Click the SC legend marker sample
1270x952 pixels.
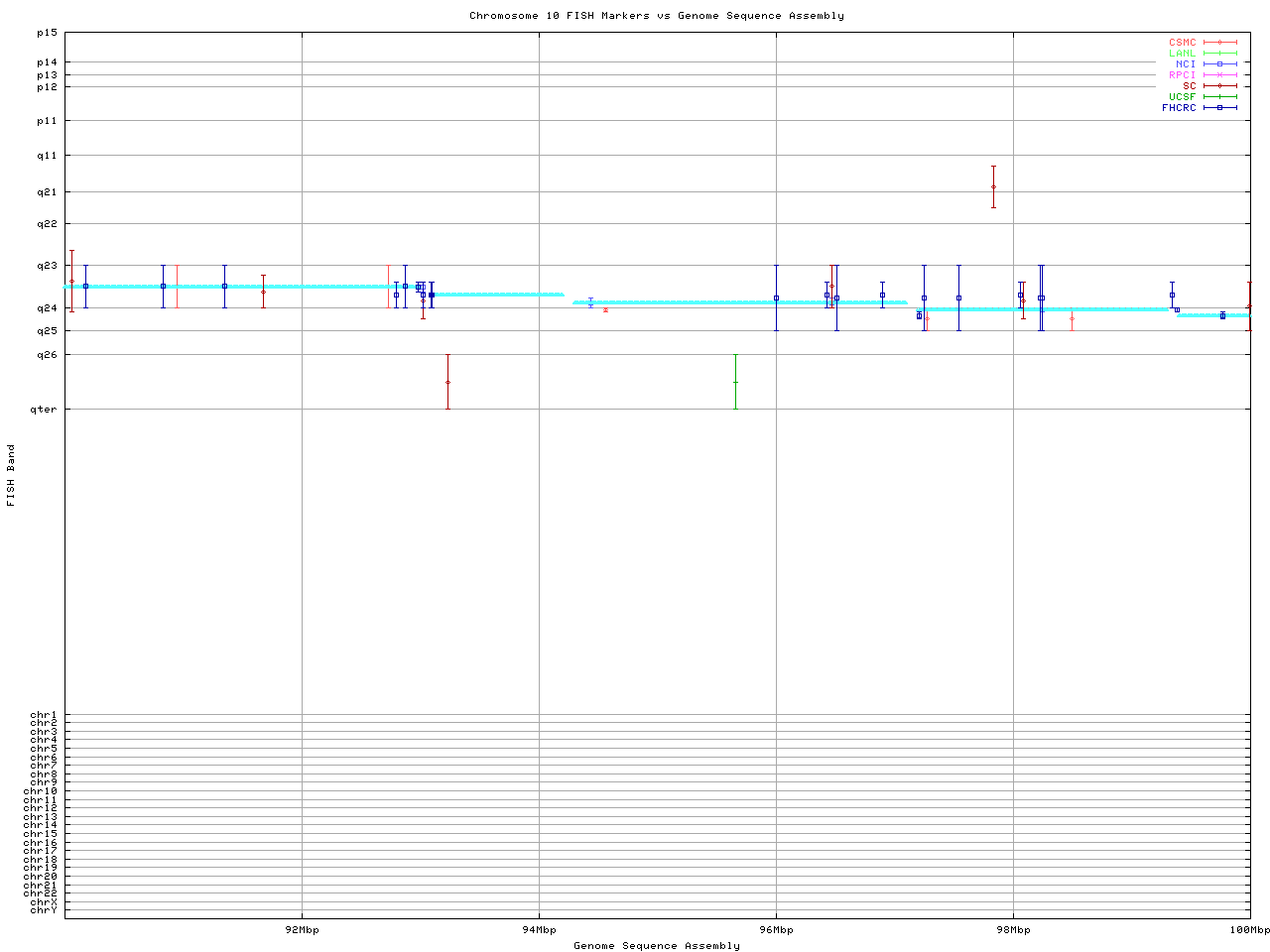(x=1219, y=86)
